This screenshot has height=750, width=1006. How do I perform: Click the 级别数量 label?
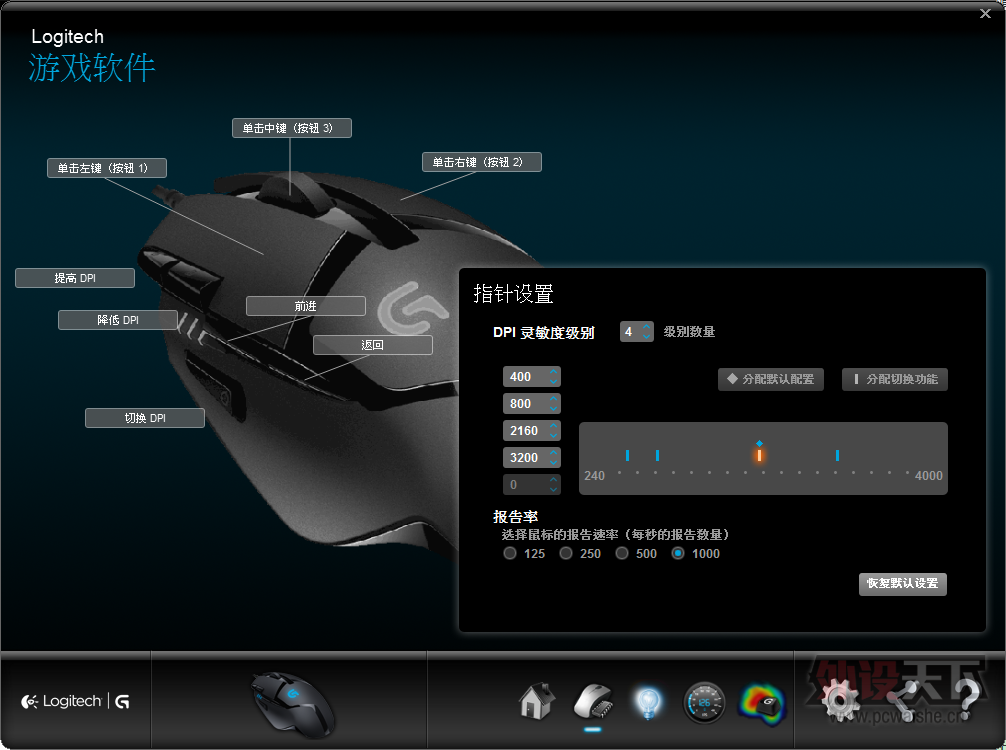coord(689,332)
